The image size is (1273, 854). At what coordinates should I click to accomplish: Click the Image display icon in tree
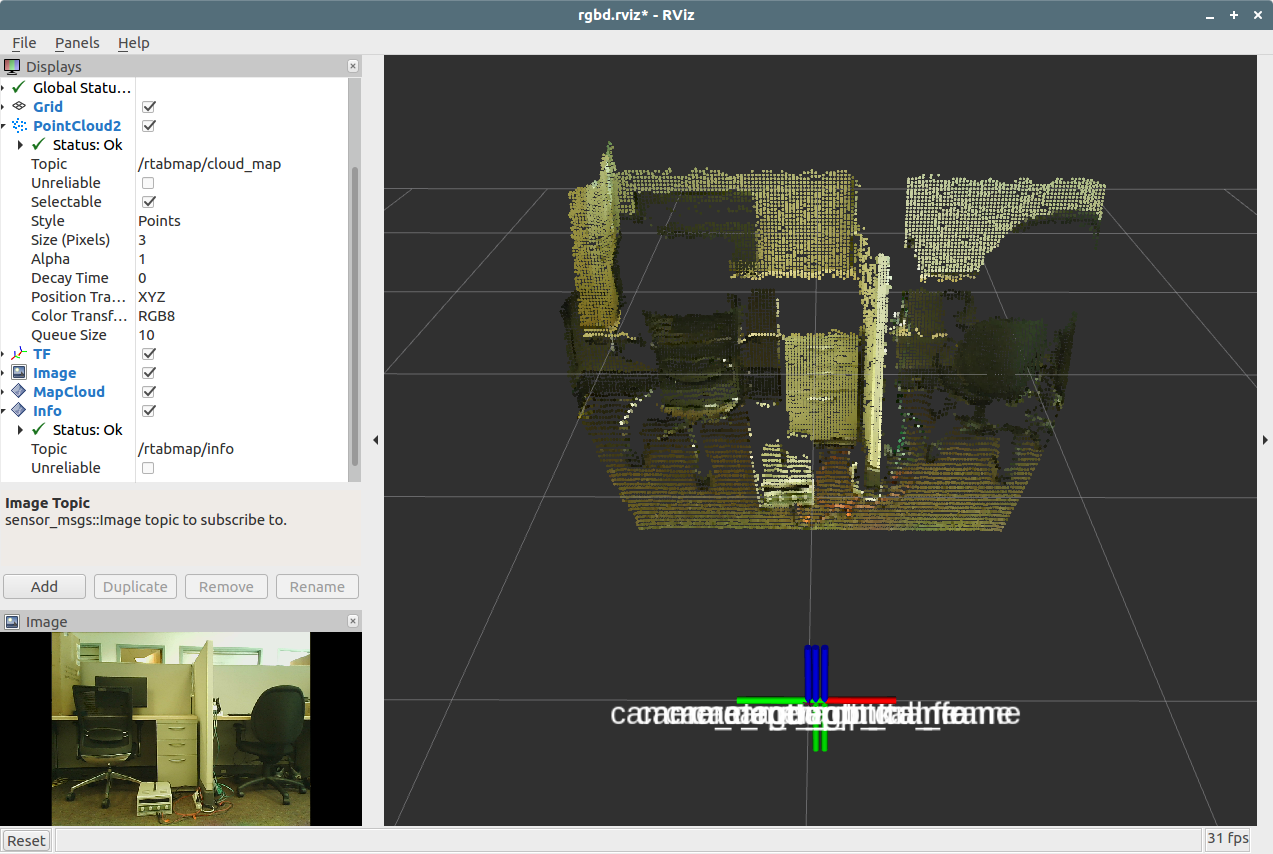[19, 373]
